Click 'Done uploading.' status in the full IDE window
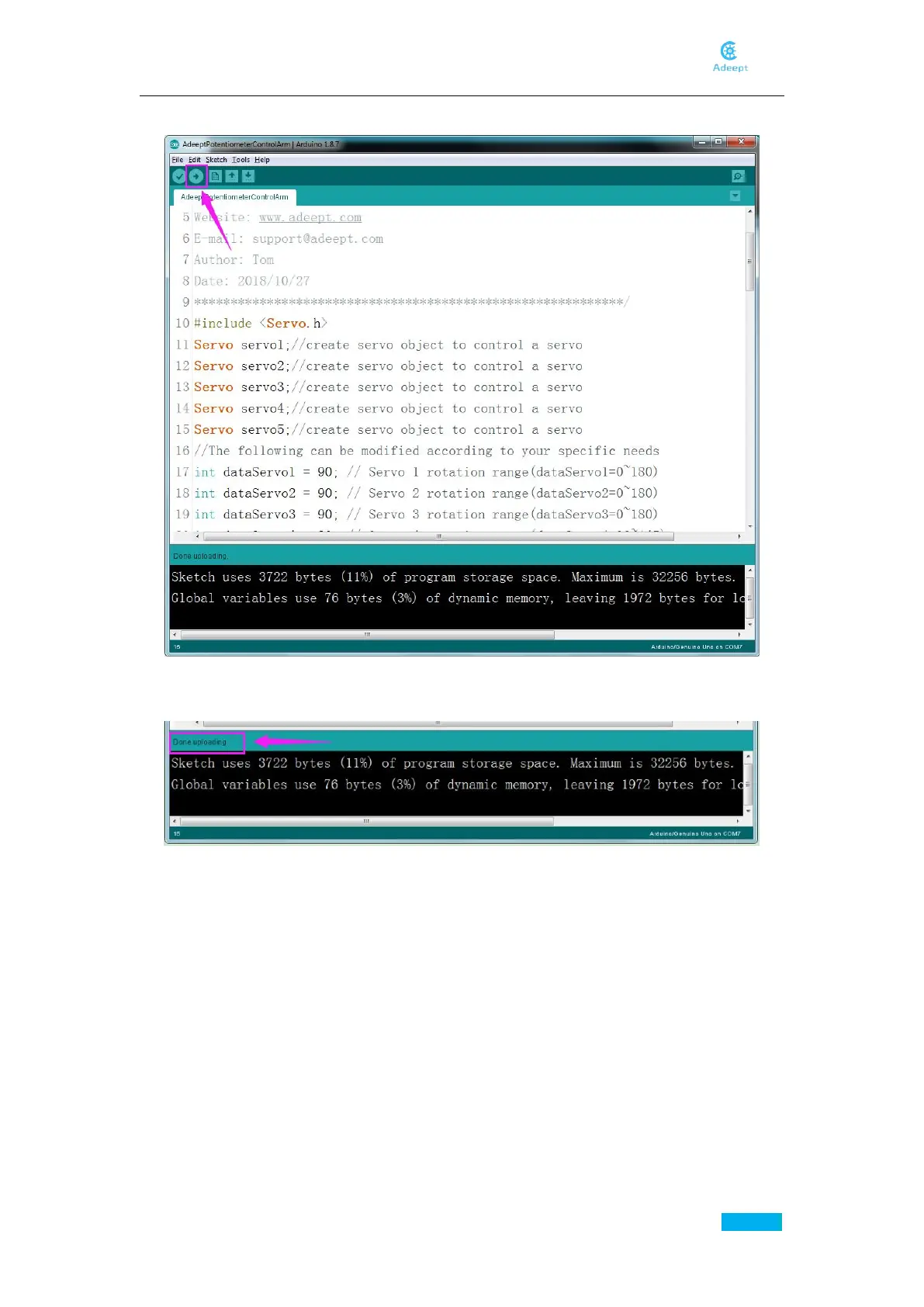Viewport: 924px width, 1307px height. coord(200,556)
